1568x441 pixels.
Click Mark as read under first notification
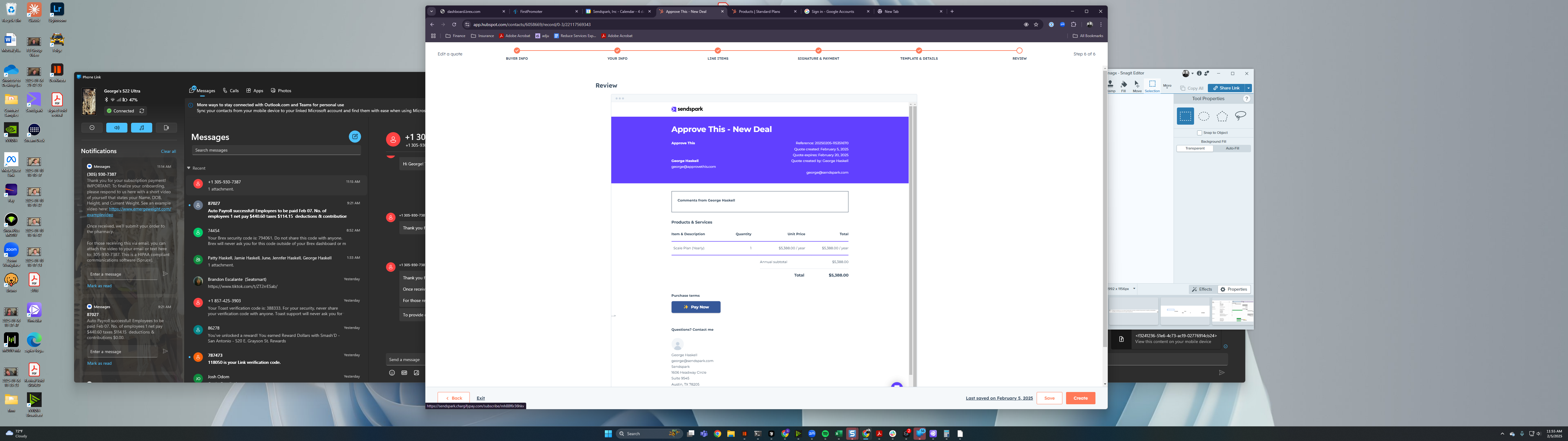click(99, 286)
